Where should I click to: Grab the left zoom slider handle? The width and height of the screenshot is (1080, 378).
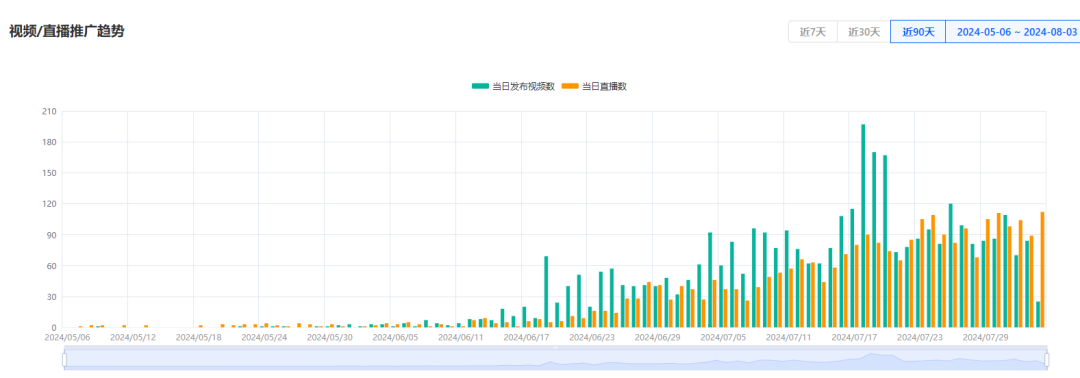pos(64,359)
